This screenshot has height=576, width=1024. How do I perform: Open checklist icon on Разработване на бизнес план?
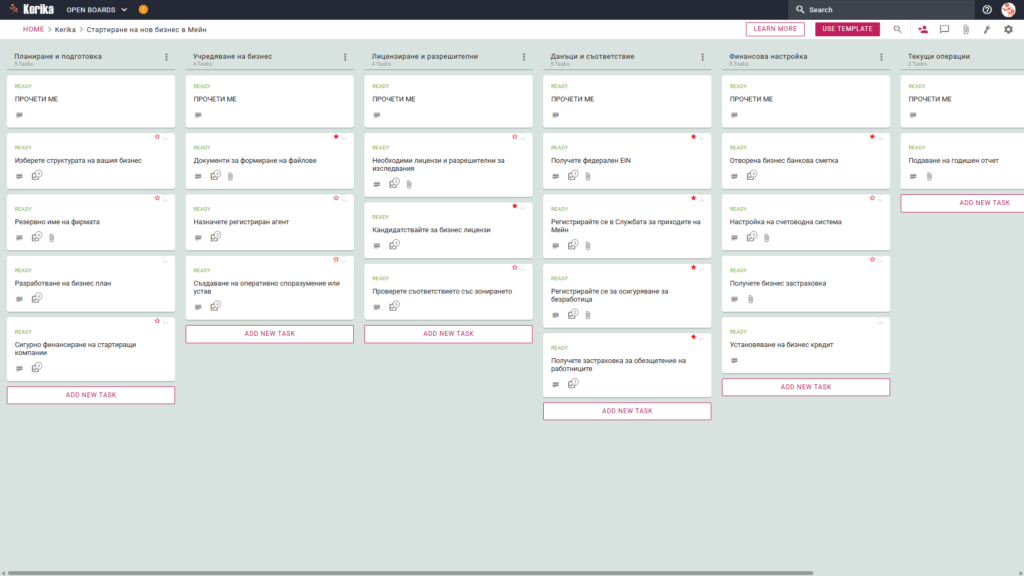tap(37, 298)
